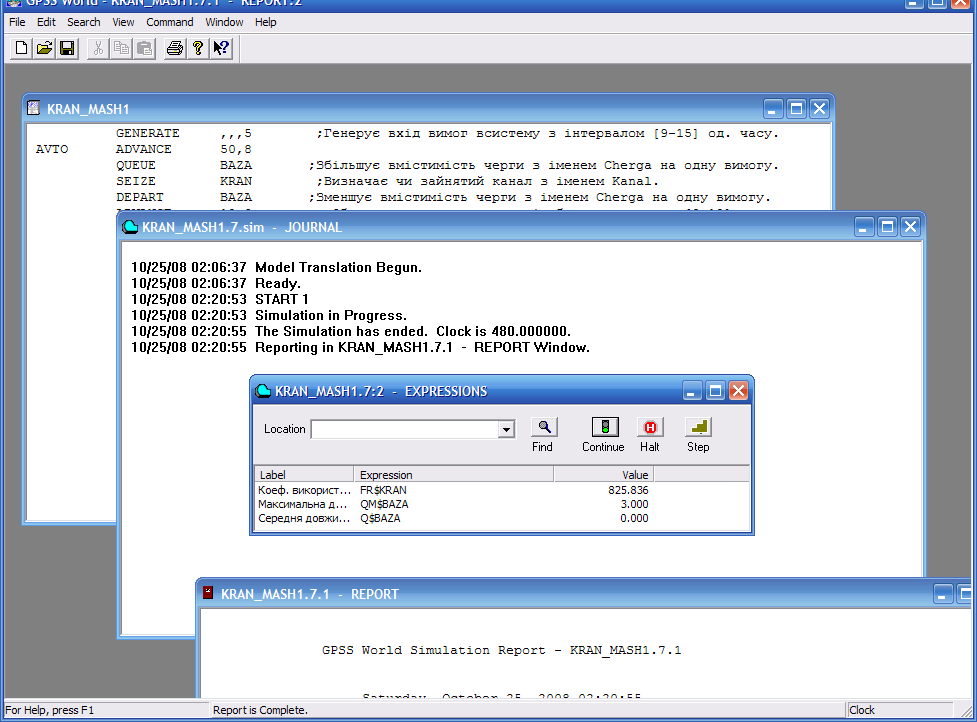Screen dimensions: 977x722
Task: Click the SEIZE KRAN line in model
Action: (387, 181)
